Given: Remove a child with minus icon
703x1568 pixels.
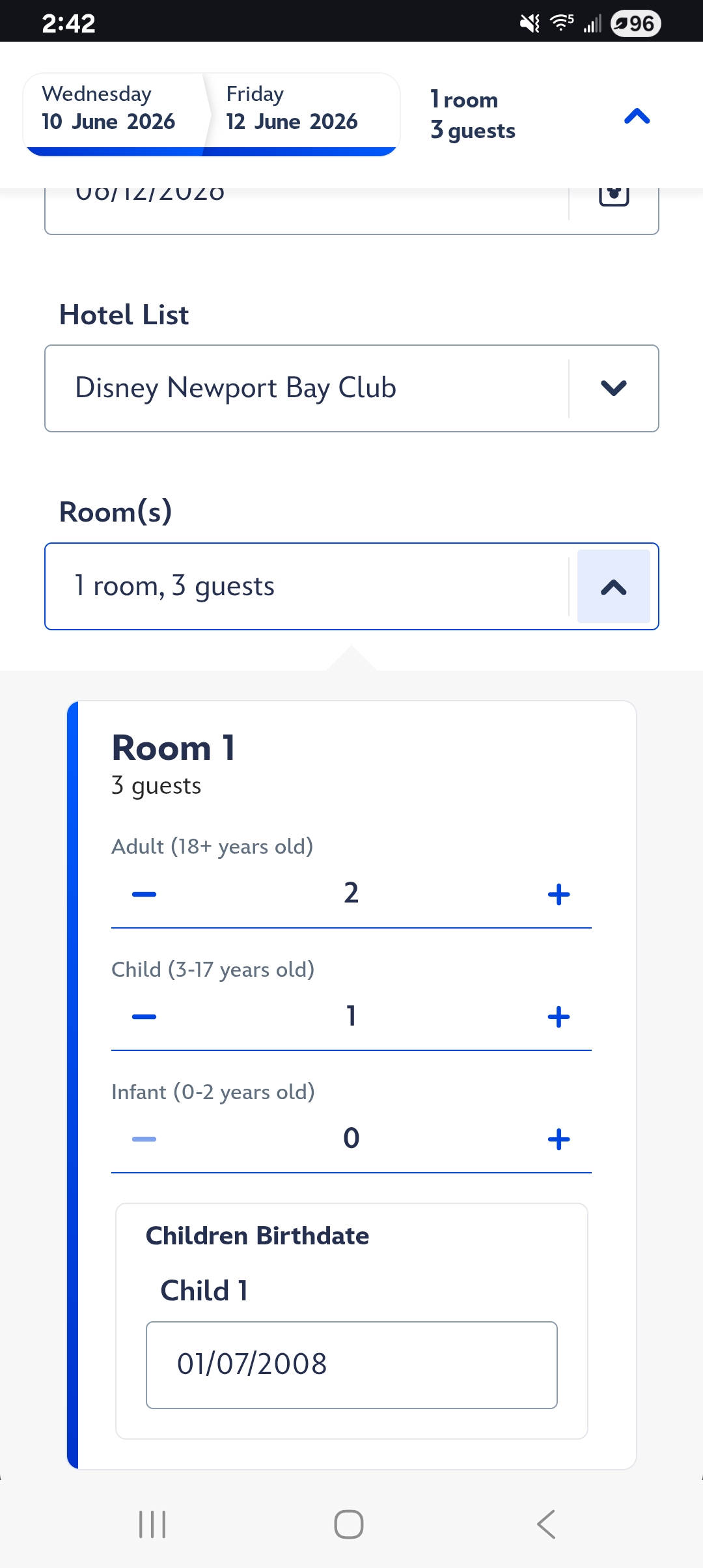Looking at the screenshot, I should coord(144,1016).
